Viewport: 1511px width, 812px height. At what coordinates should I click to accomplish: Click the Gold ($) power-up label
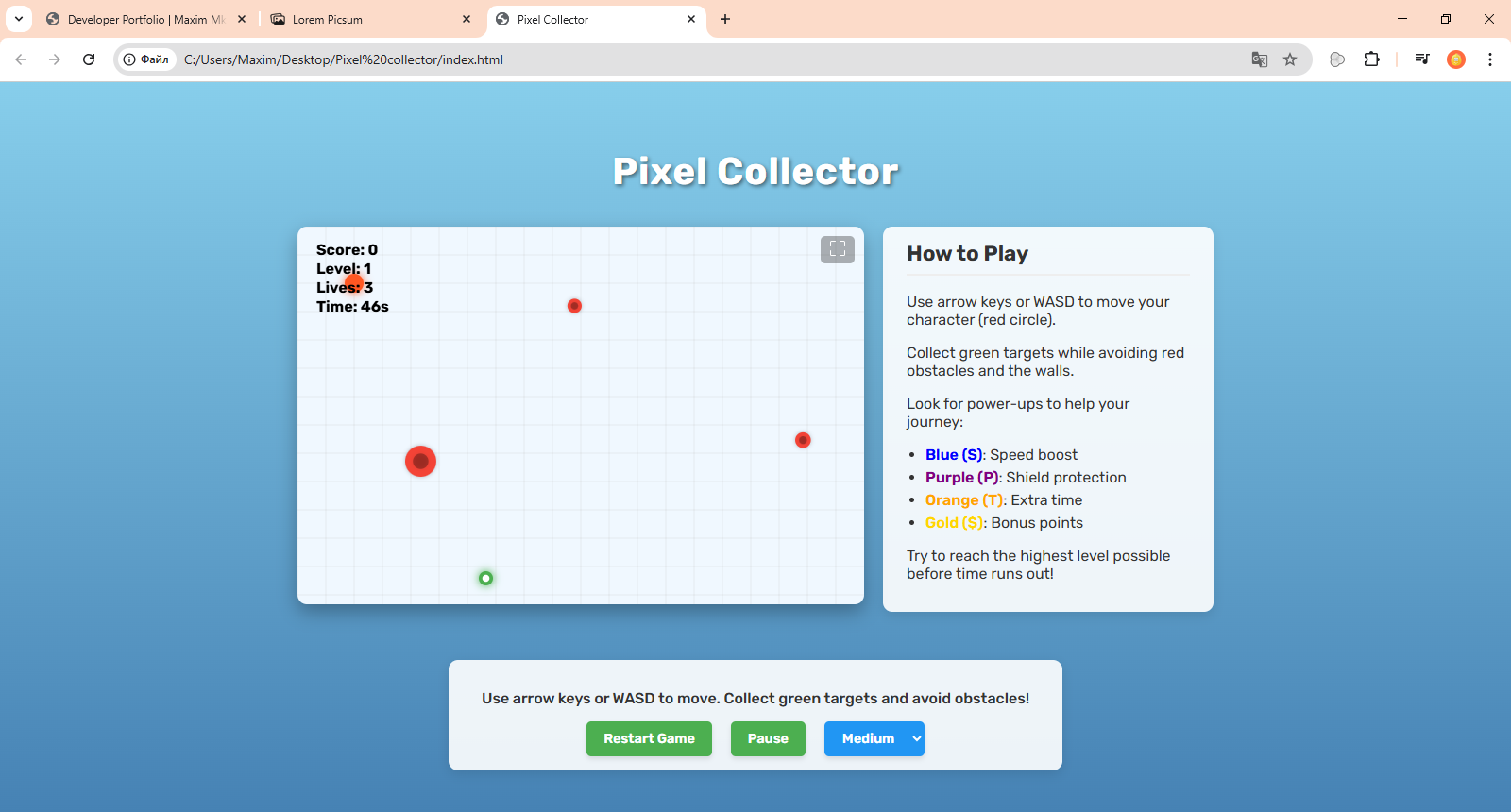pos(955,523)
